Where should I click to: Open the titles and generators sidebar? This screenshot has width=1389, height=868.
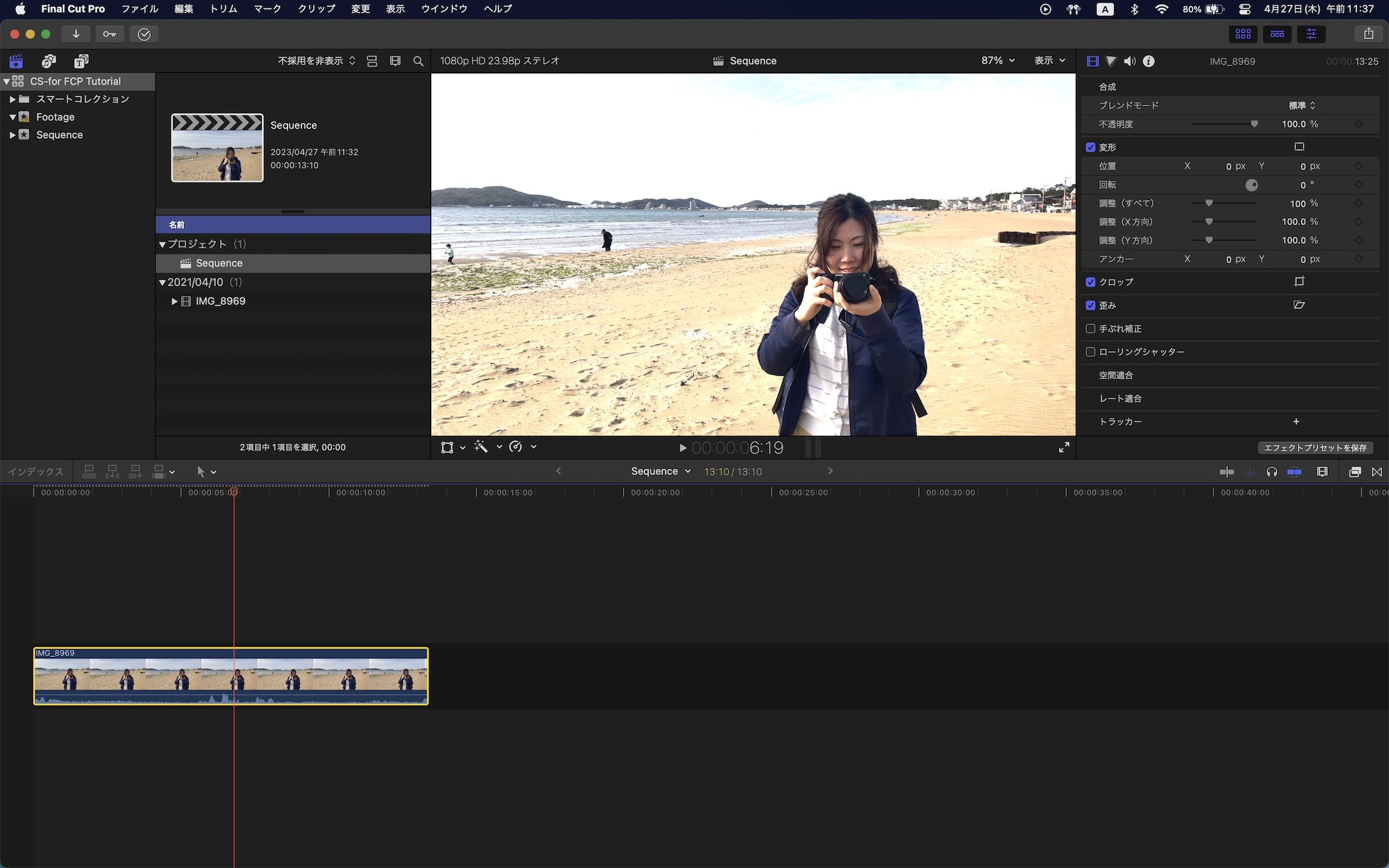point(81,61)
